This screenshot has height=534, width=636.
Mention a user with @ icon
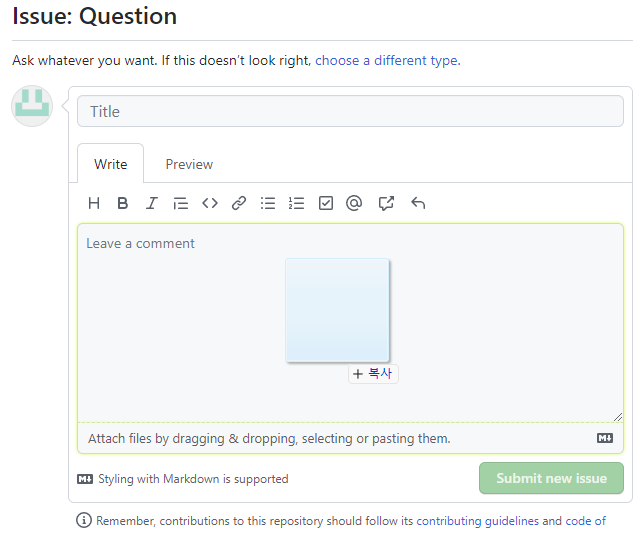pyautogui.click(x=354, y=203)
